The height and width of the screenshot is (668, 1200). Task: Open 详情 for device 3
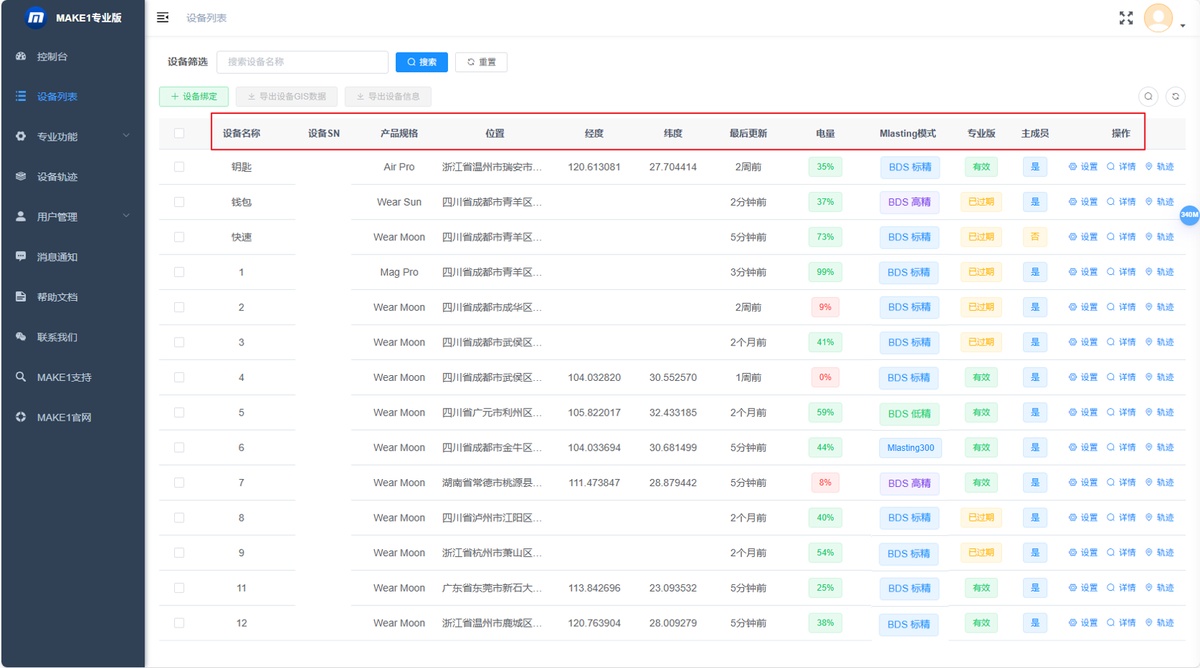[x=1121, y=342]
